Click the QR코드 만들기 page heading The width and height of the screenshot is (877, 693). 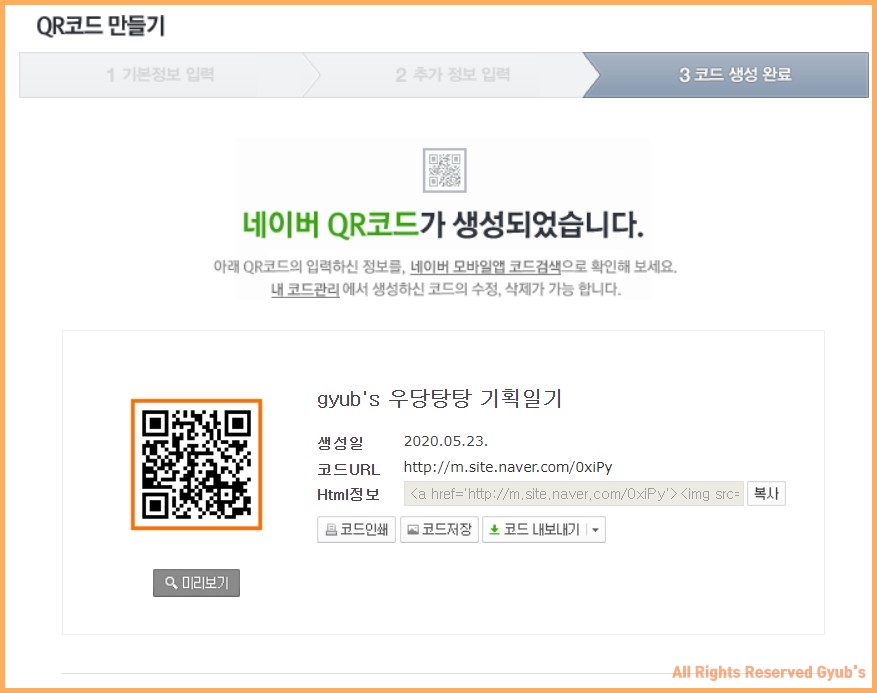101,26
